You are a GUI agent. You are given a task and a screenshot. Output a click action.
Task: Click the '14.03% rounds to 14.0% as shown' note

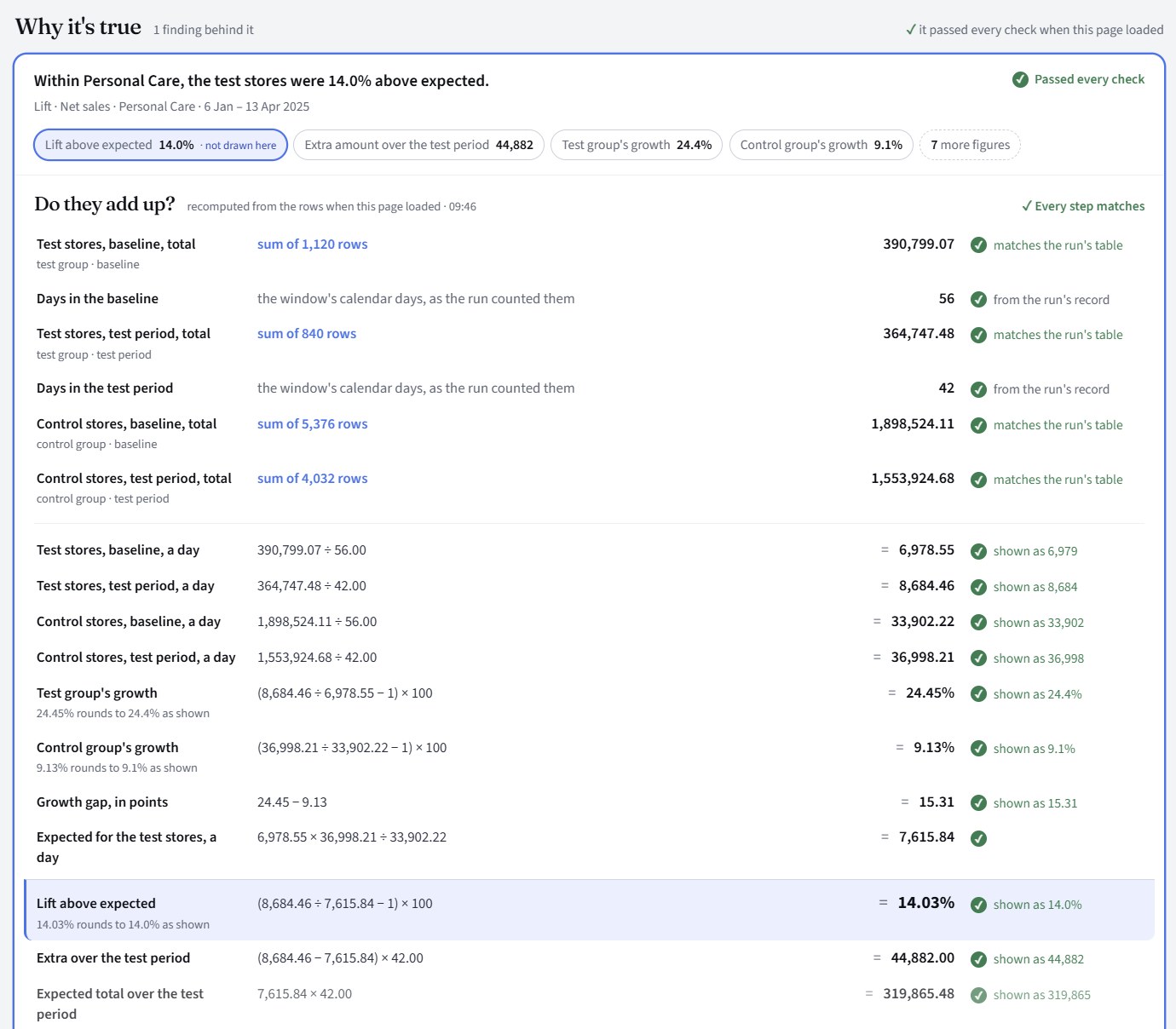tap(123, 925)
